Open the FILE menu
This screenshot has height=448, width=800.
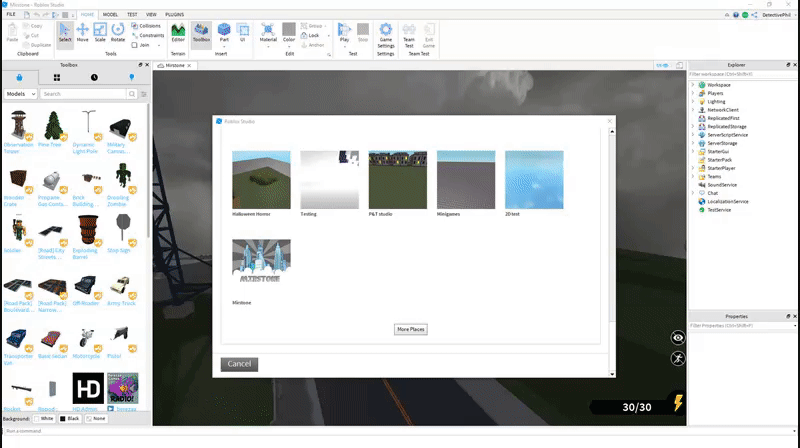click(x=11, y=14)
